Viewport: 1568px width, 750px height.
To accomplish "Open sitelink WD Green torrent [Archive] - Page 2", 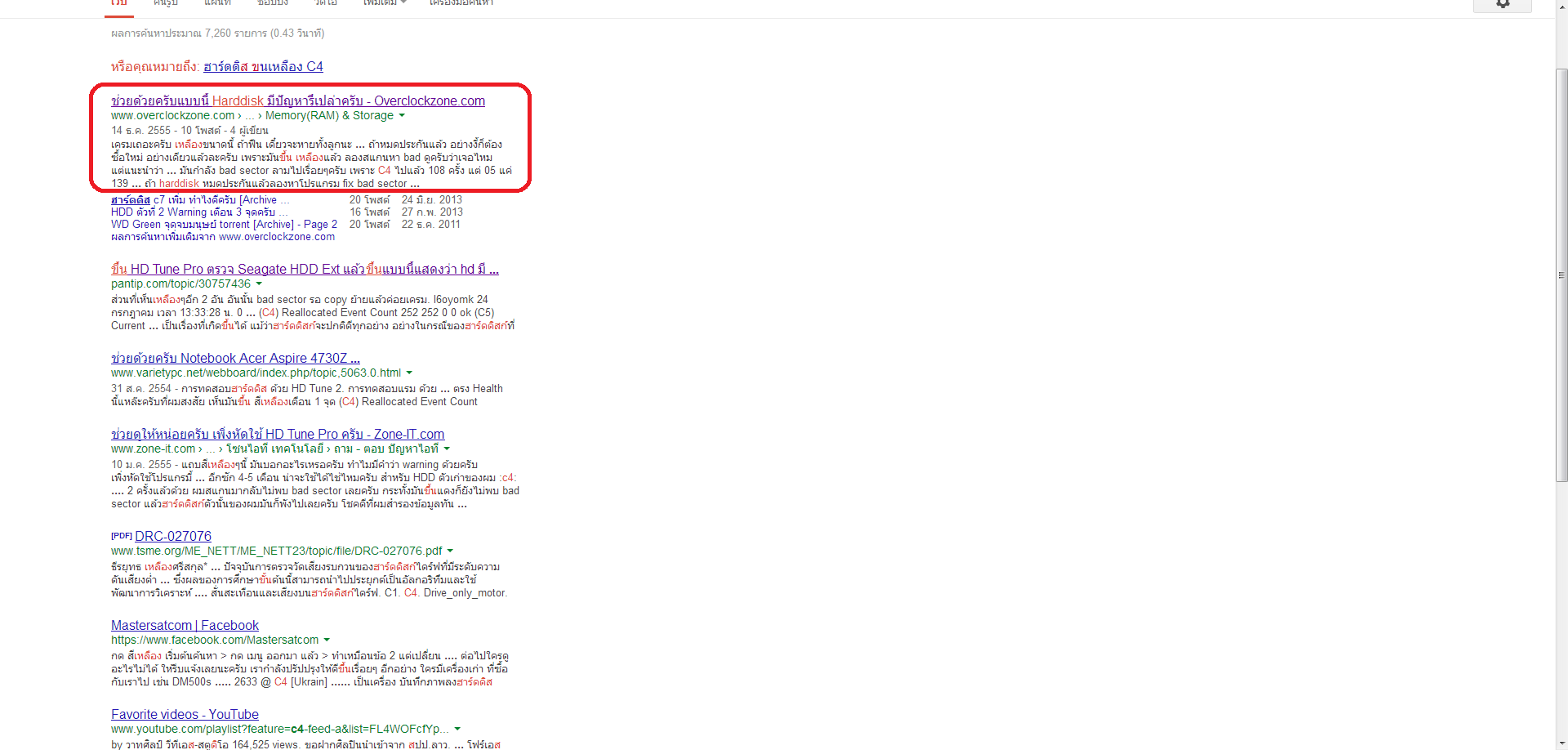I will click(224, 225).
